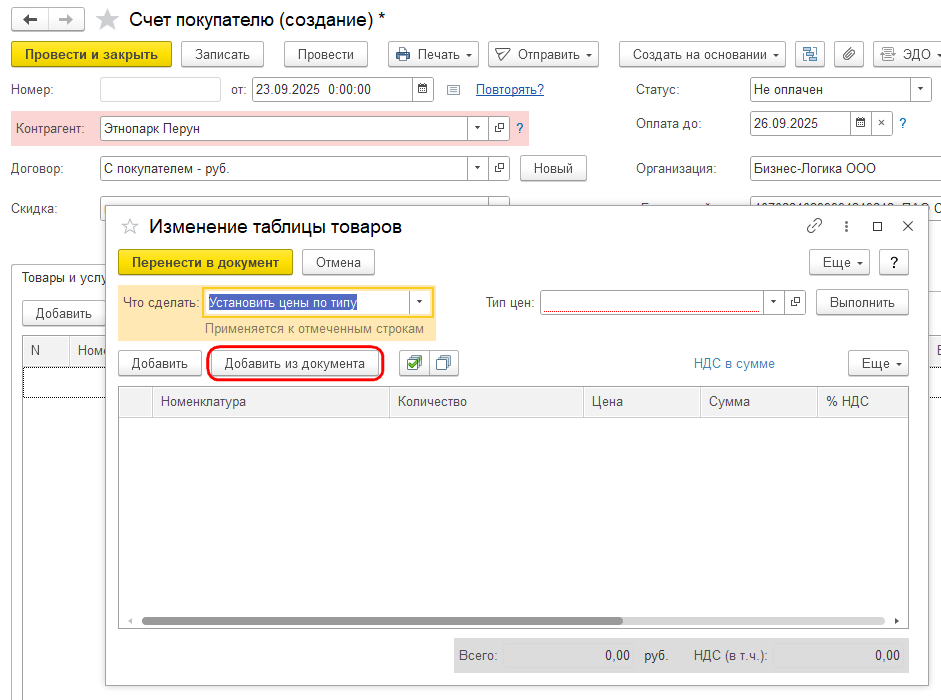Open dialog help with the question mark button
The image size is (941, 700).
(x=894, y=262)
